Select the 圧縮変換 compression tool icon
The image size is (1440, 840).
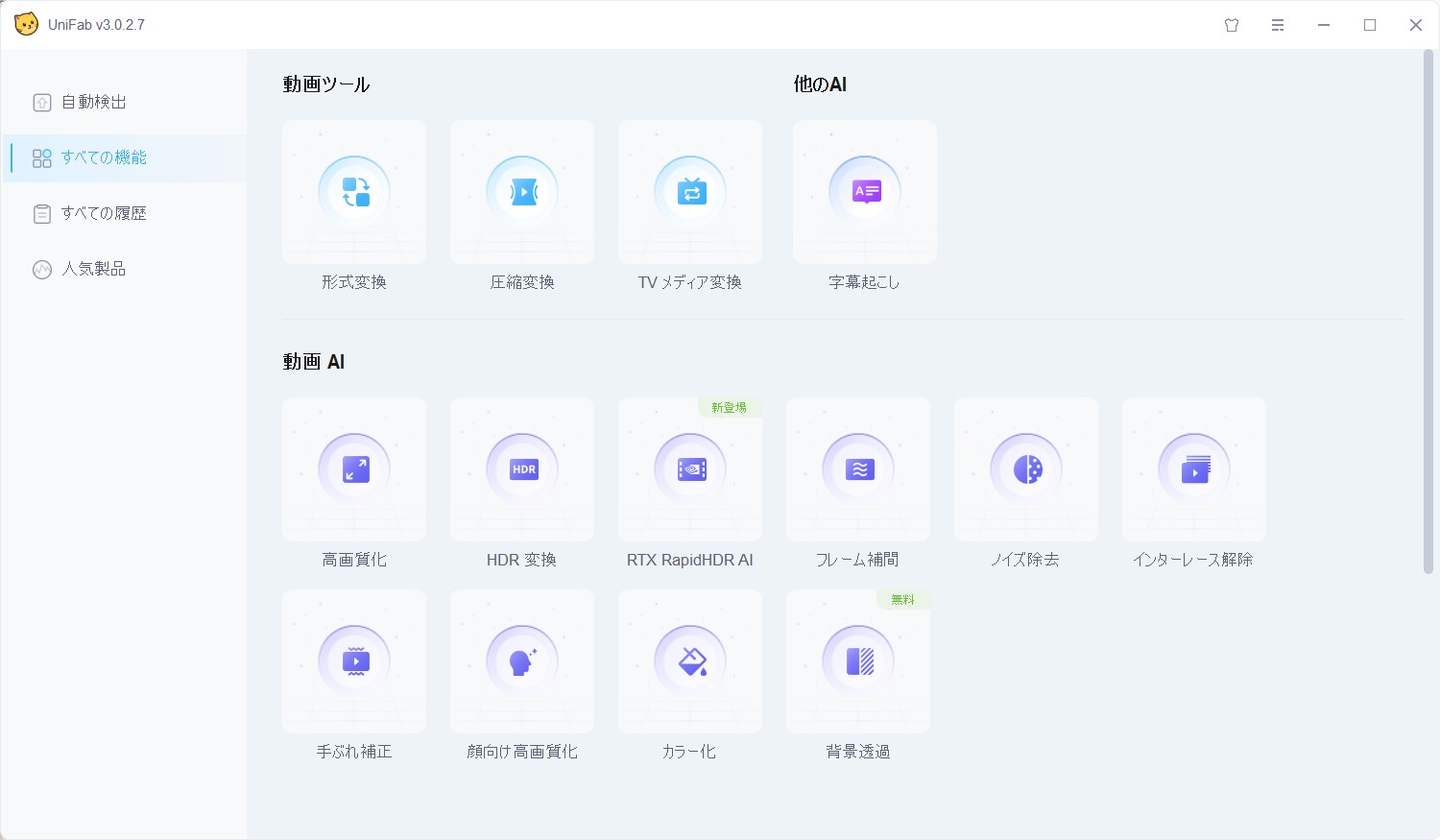tap(522, 193)
